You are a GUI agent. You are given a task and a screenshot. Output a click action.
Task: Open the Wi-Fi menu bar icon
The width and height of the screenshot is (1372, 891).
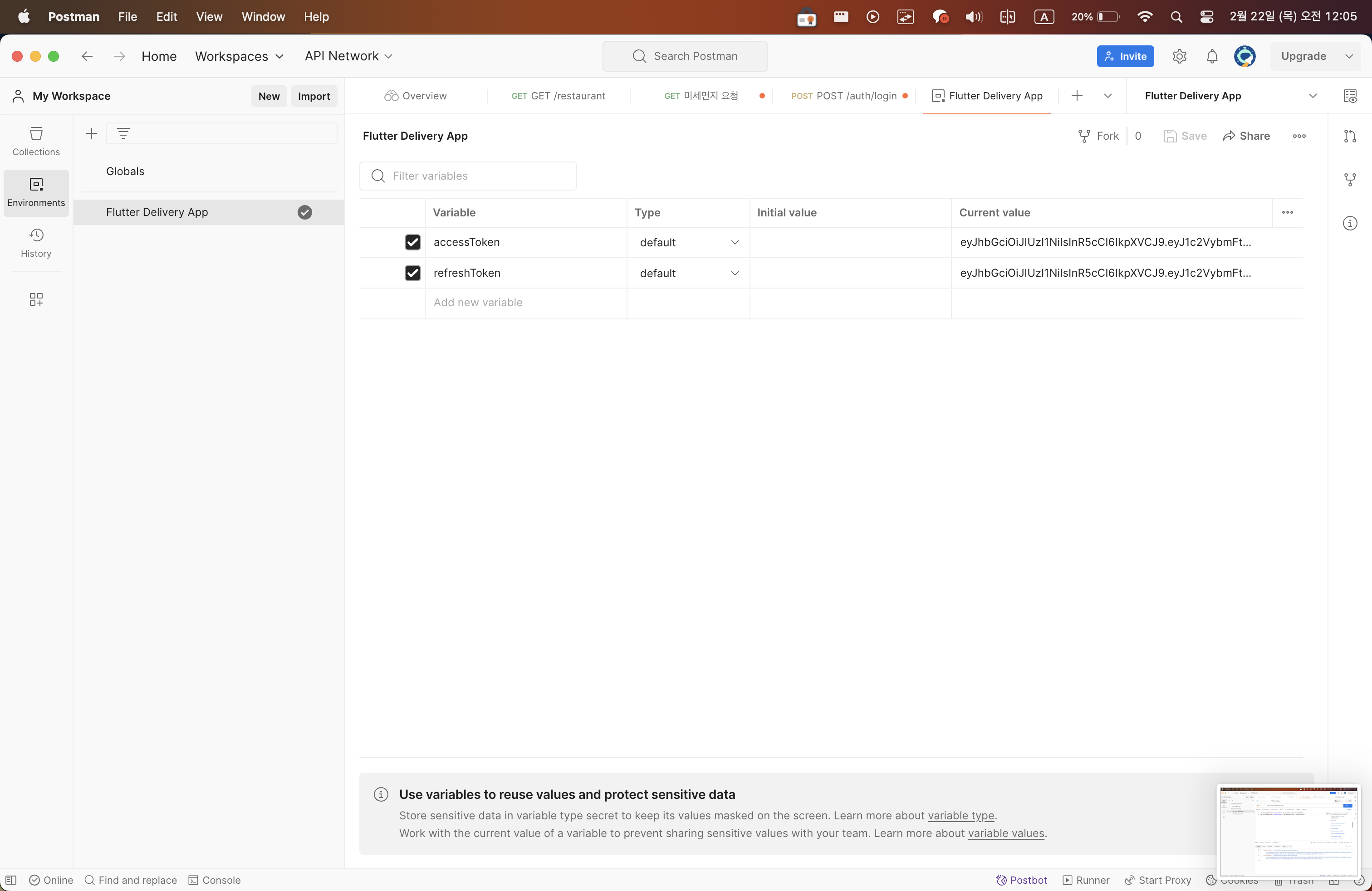(x=1145, y=17)
